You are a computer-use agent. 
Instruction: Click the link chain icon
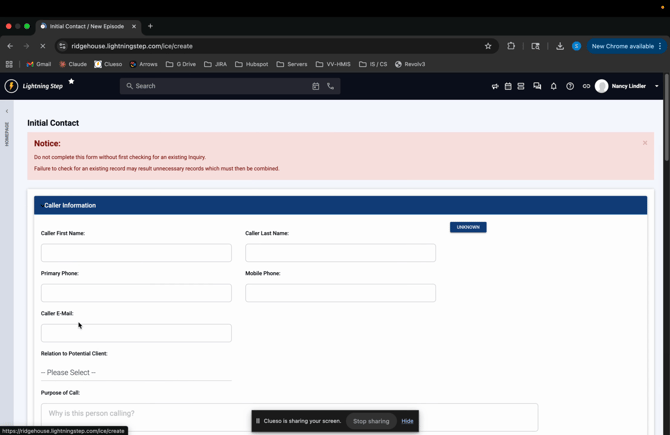click(586, 87)
